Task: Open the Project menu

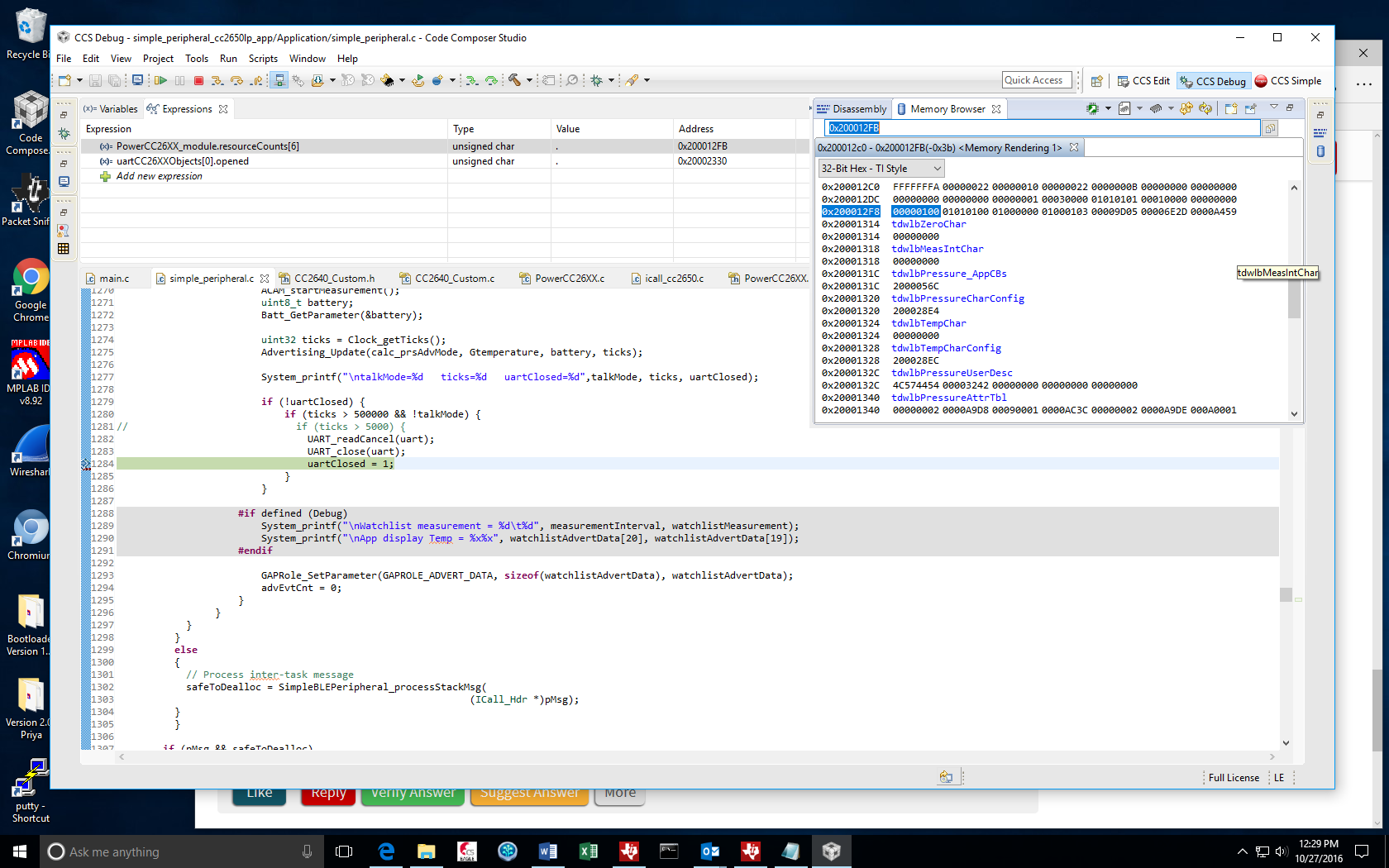Action: pyautogui.click(x=158, y=59)
